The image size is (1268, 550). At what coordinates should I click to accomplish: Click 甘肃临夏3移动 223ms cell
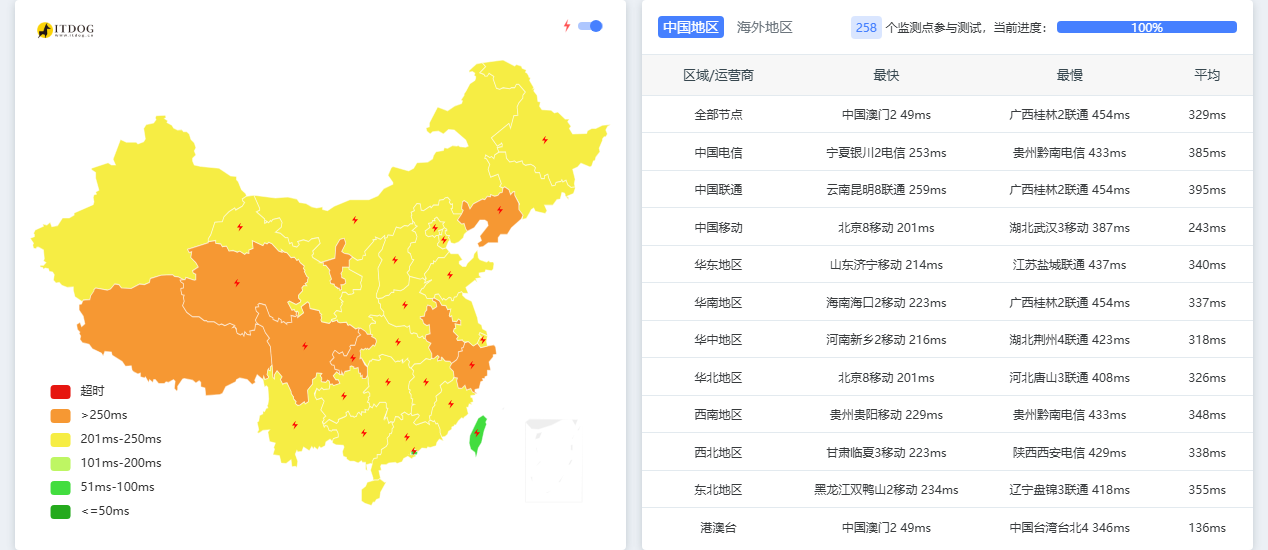pos(886,453)
